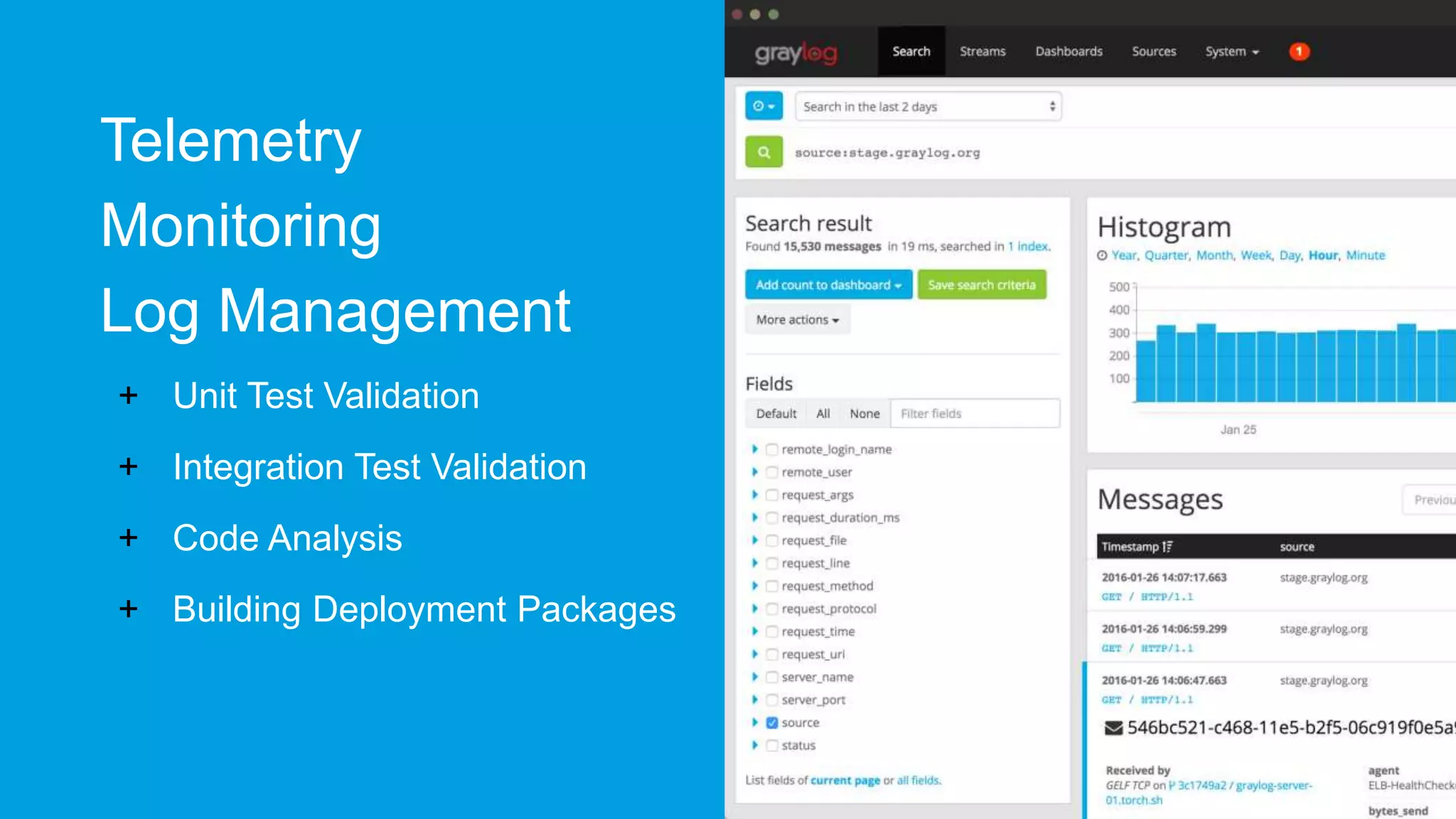Set histogram resolution to Quarter
1456x819 pixels.
pos(1165,255)
